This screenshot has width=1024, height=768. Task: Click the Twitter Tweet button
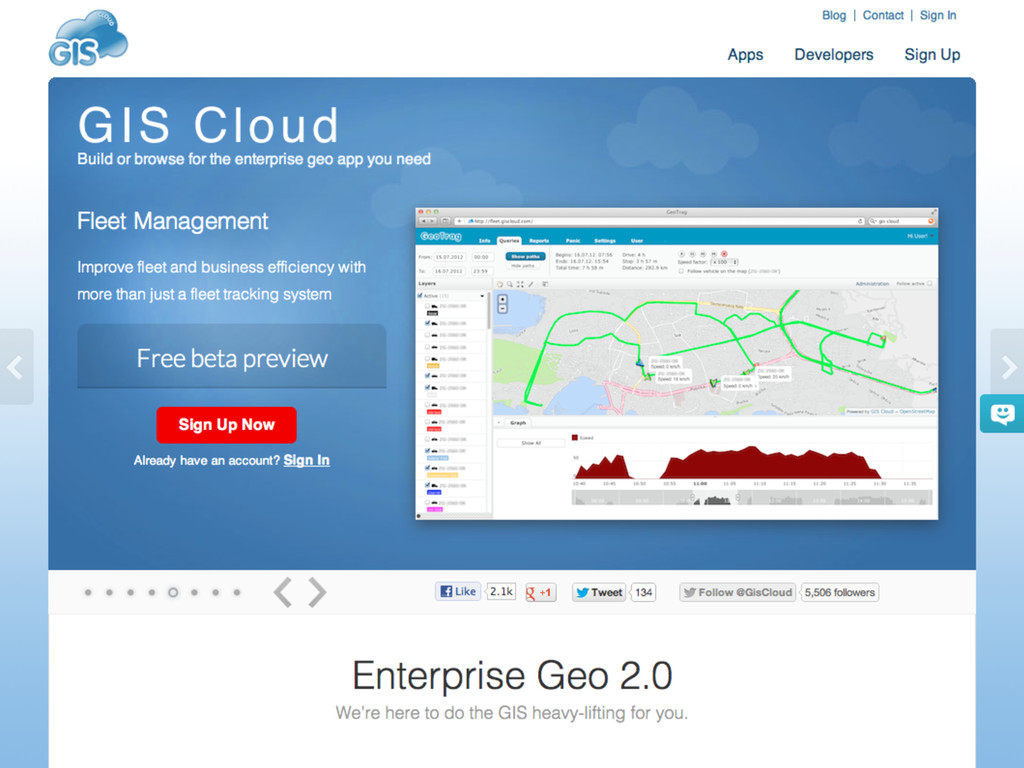(x=599, y=592)
